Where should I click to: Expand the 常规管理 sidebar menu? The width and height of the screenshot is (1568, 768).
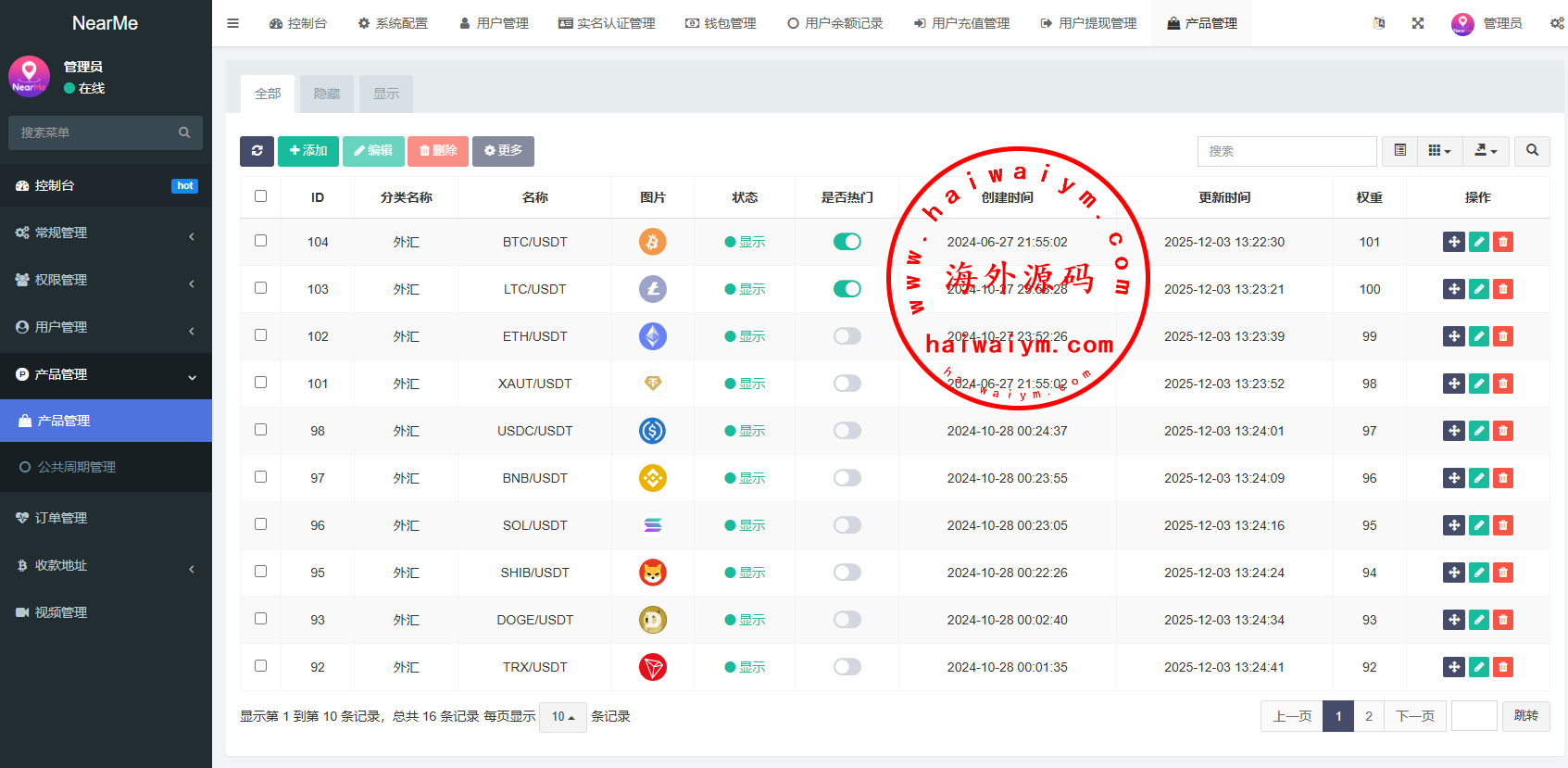tap(106, 233)
